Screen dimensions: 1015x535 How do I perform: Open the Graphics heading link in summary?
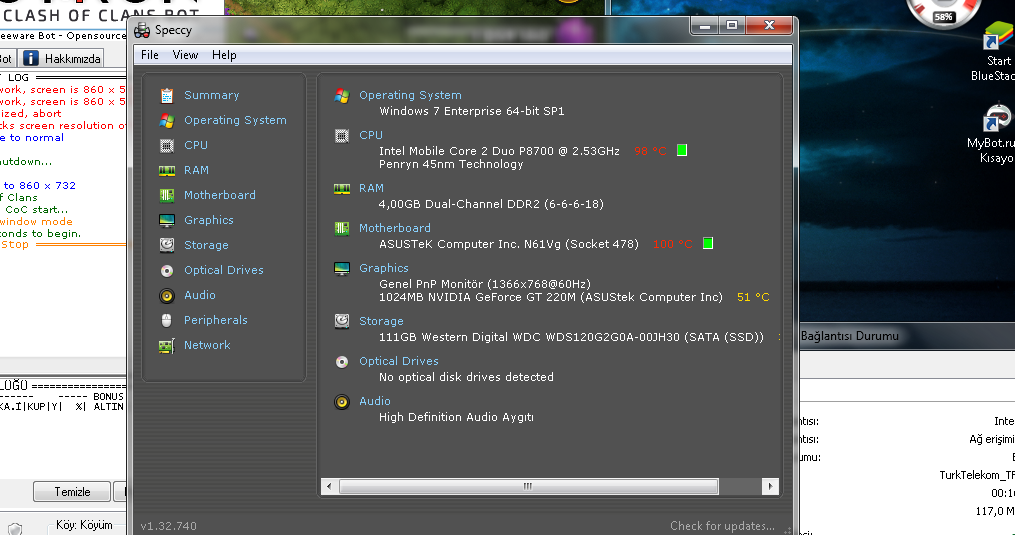coord(384,268)
